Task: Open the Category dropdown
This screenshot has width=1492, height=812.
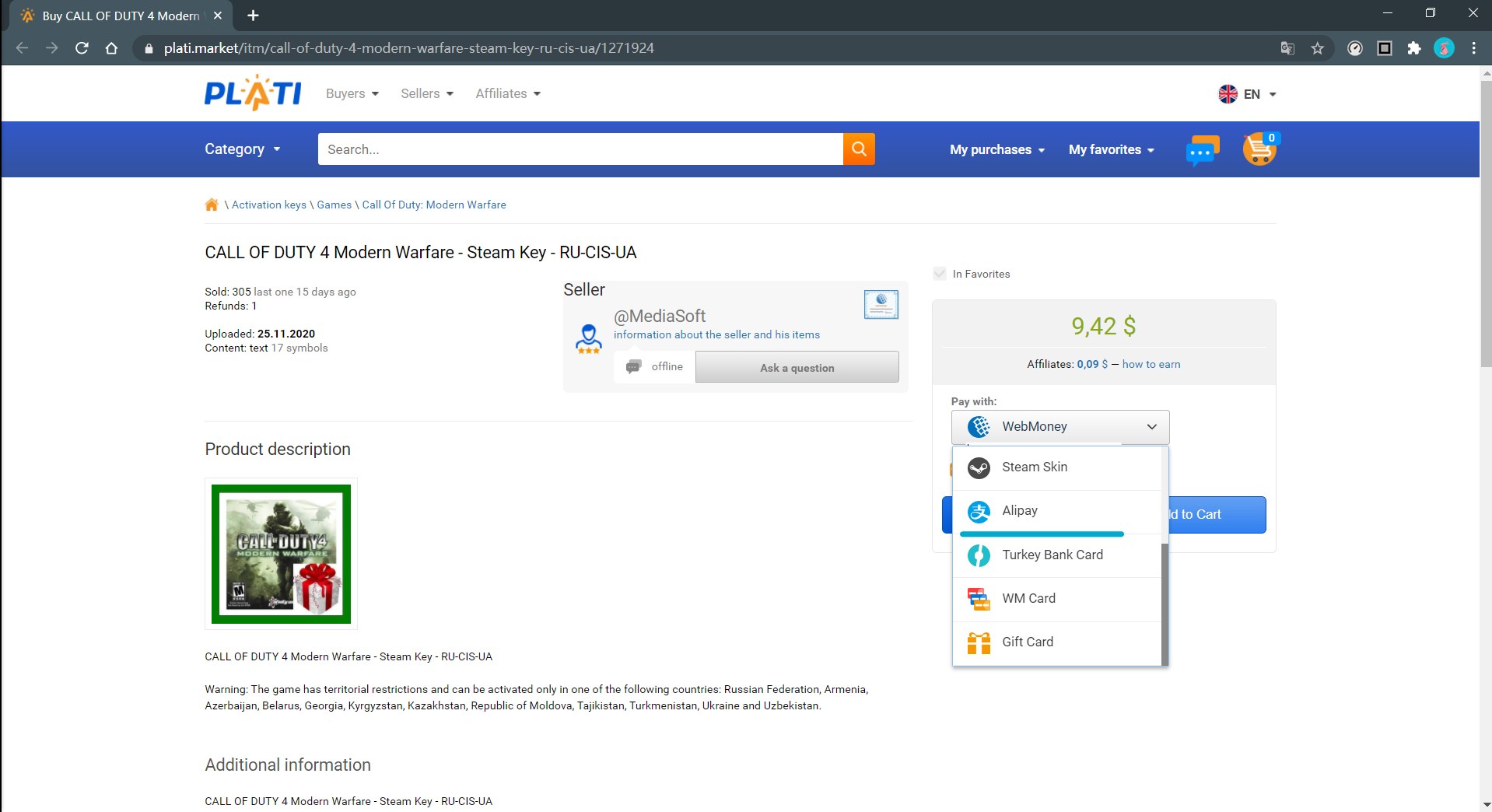Action: tap(243, 149)
